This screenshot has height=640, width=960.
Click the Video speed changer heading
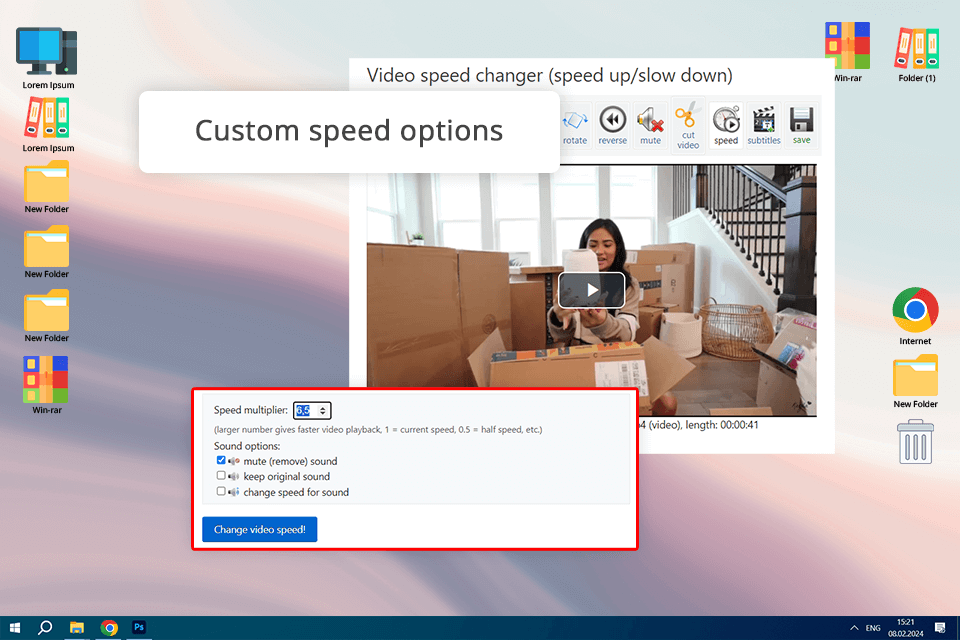coord(549,75)
